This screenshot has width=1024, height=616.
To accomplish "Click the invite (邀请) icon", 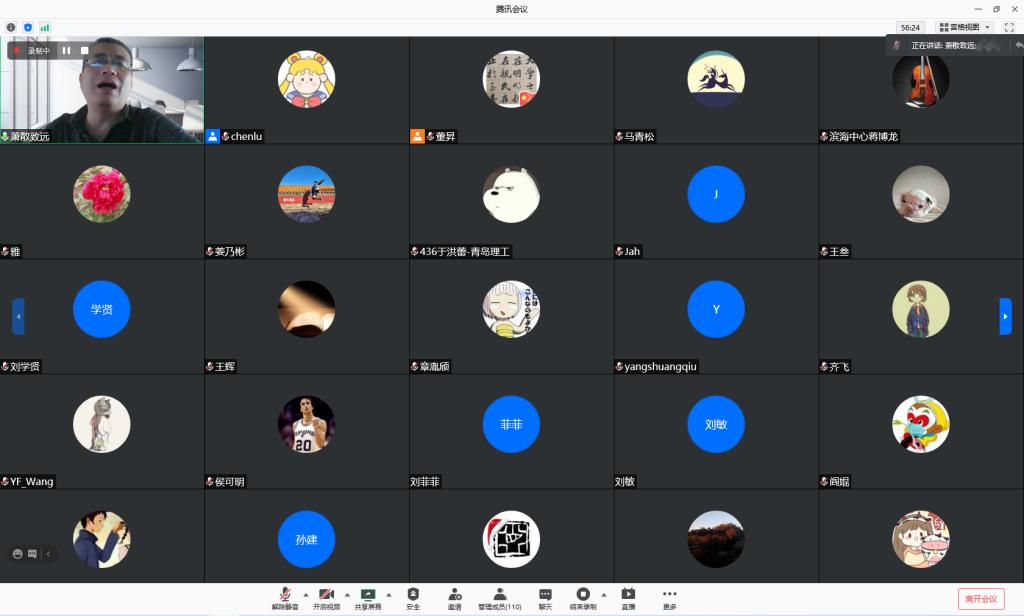I will (454, 598).
